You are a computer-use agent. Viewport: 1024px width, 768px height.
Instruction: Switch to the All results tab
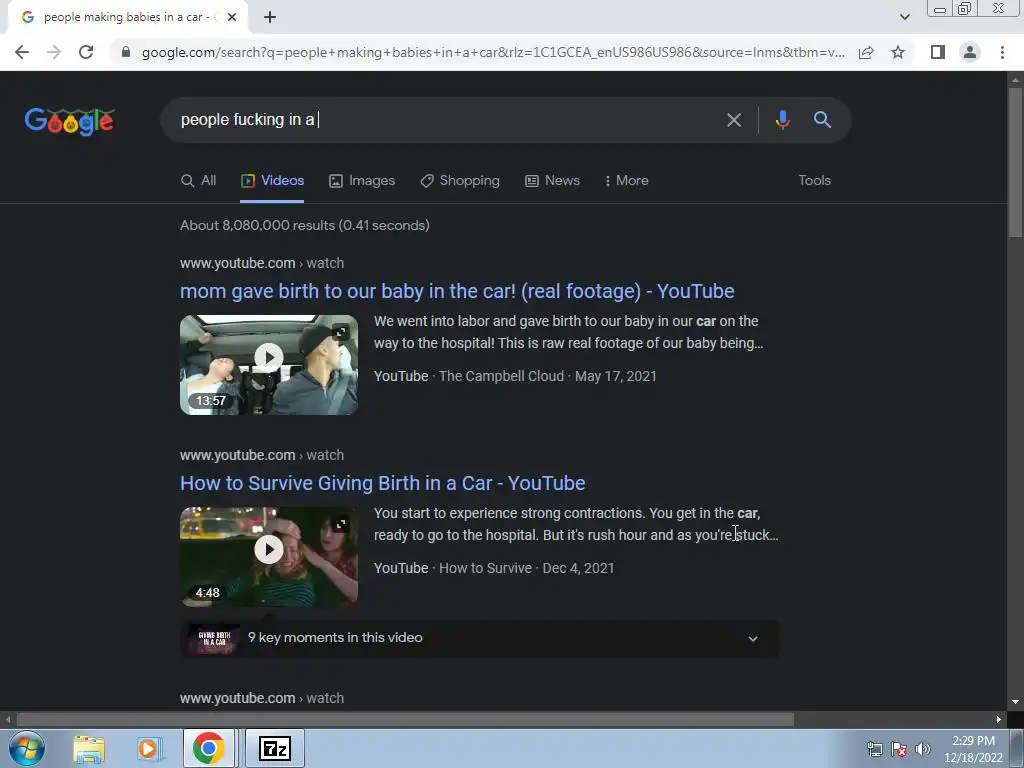click(199, 181)
